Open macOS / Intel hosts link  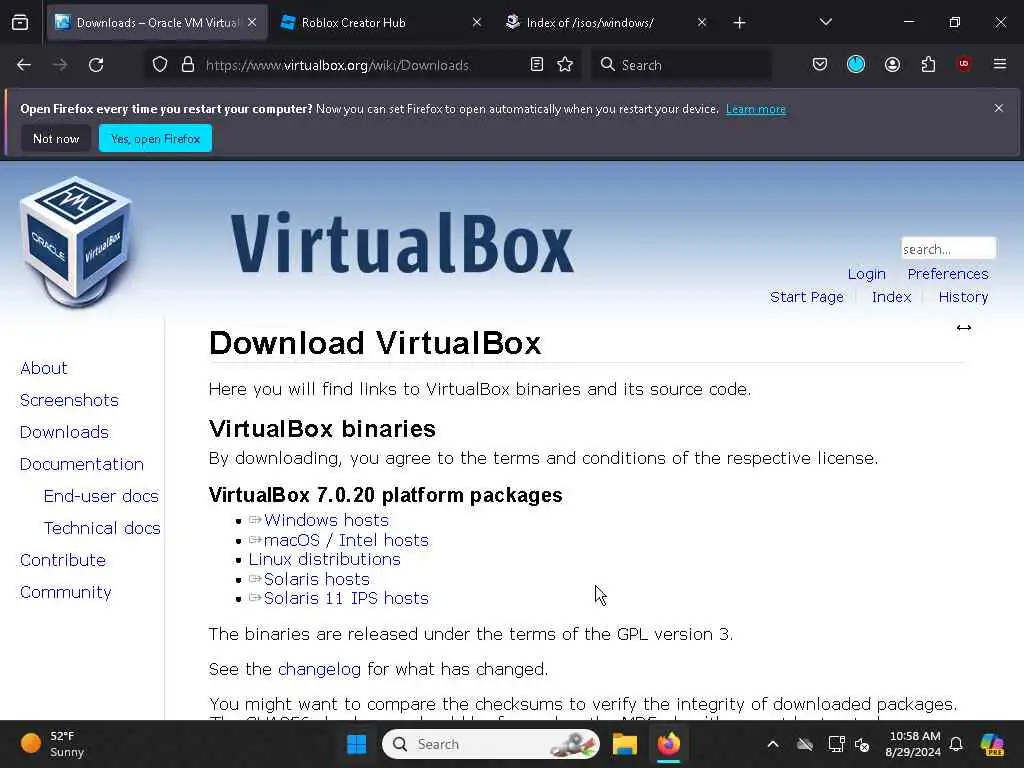[x=346, y=540]
